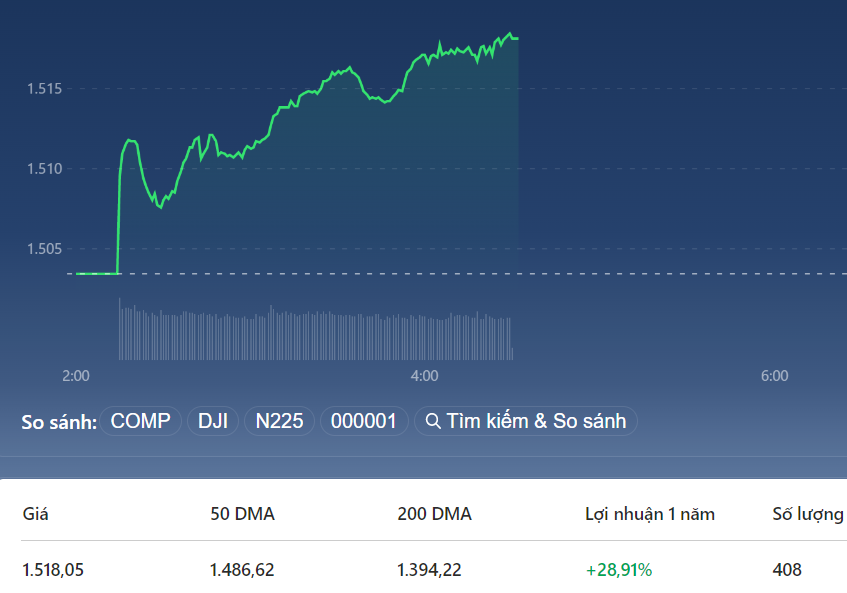Select the 4:00 time axis label
Viewport: 847px width, 593px height.
click(424, 376)
